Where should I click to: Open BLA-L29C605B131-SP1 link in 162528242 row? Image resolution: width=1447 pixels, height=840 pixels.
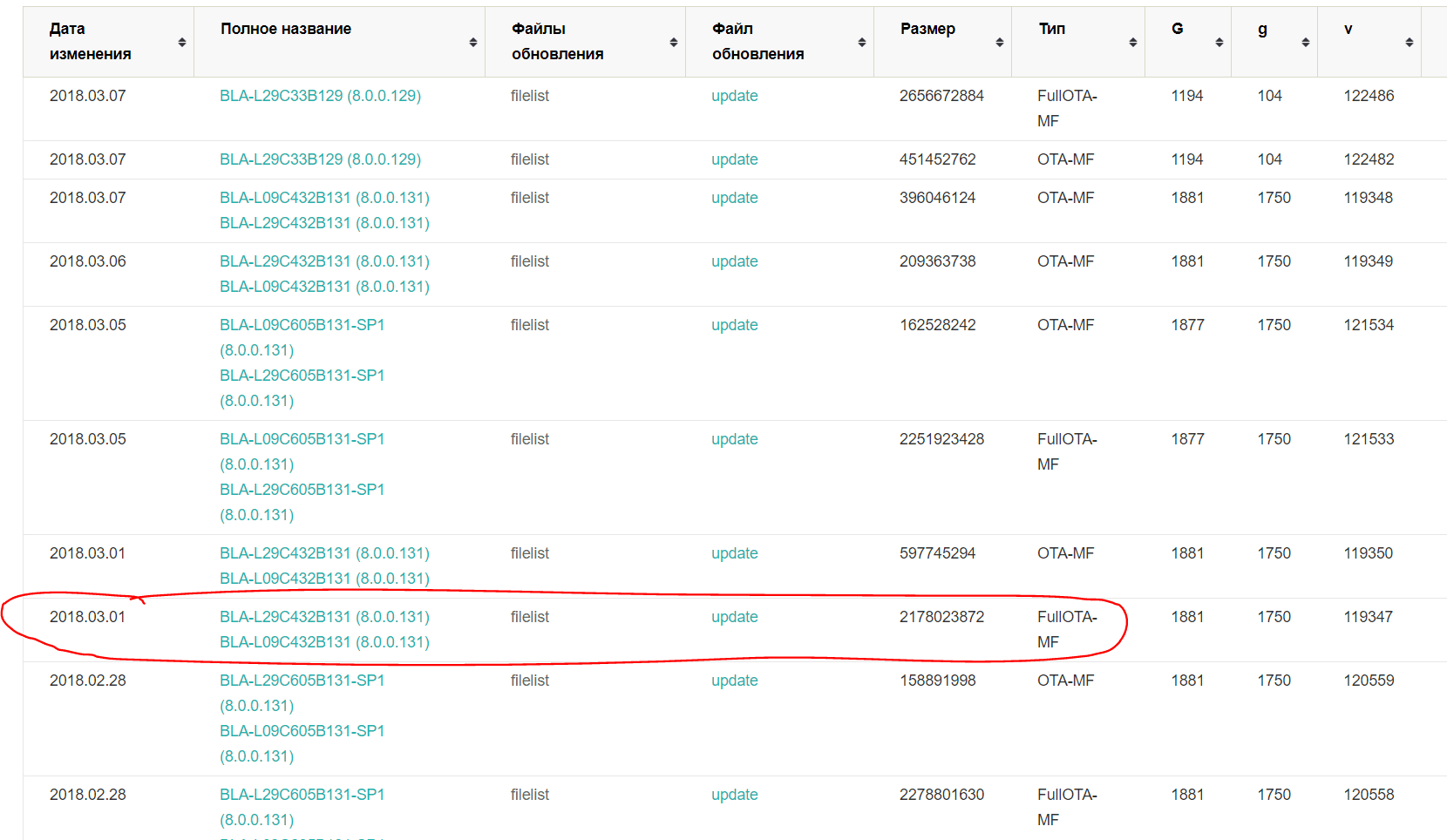(x=302, y=388)
